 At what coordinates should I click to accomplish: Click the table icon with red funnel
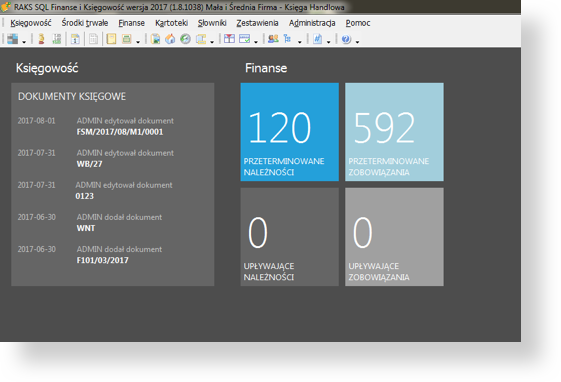point(229,39)
